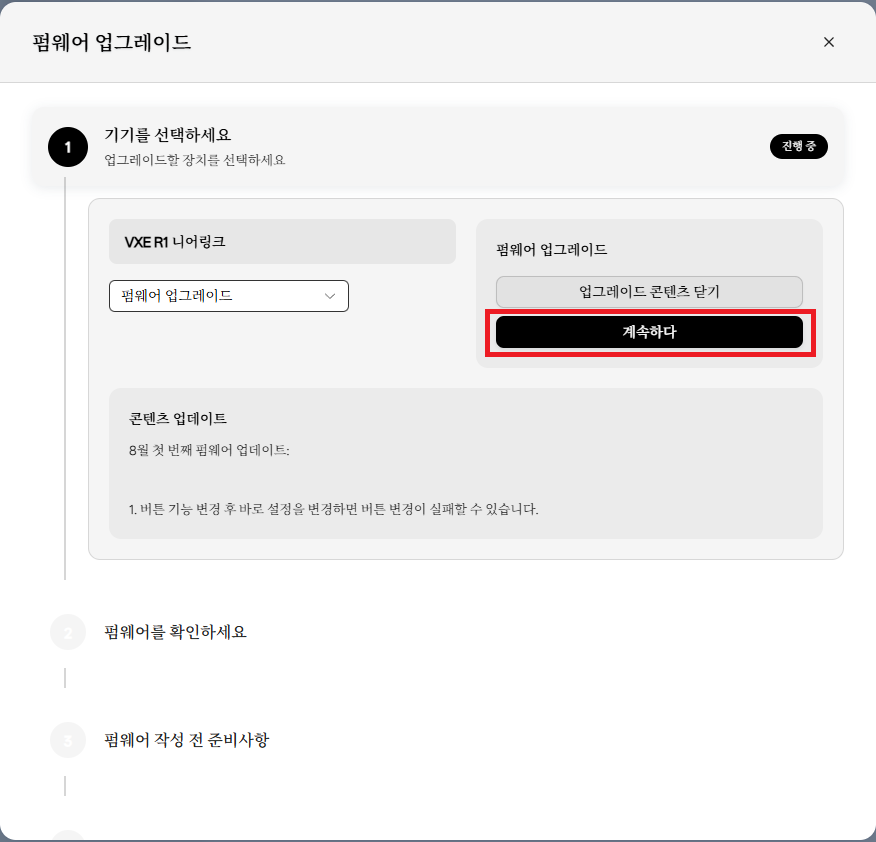Select the VXE R1 니어링크 device field
The width and height of the screenshot is (876, 842).
click(282, 241)
